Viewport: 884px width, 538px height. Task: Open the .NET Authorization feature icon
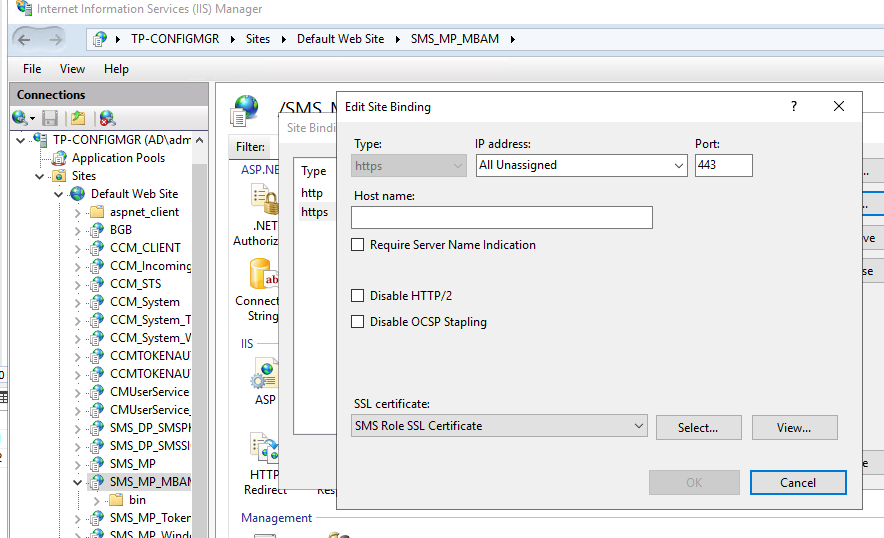click(x=263, y=199)
